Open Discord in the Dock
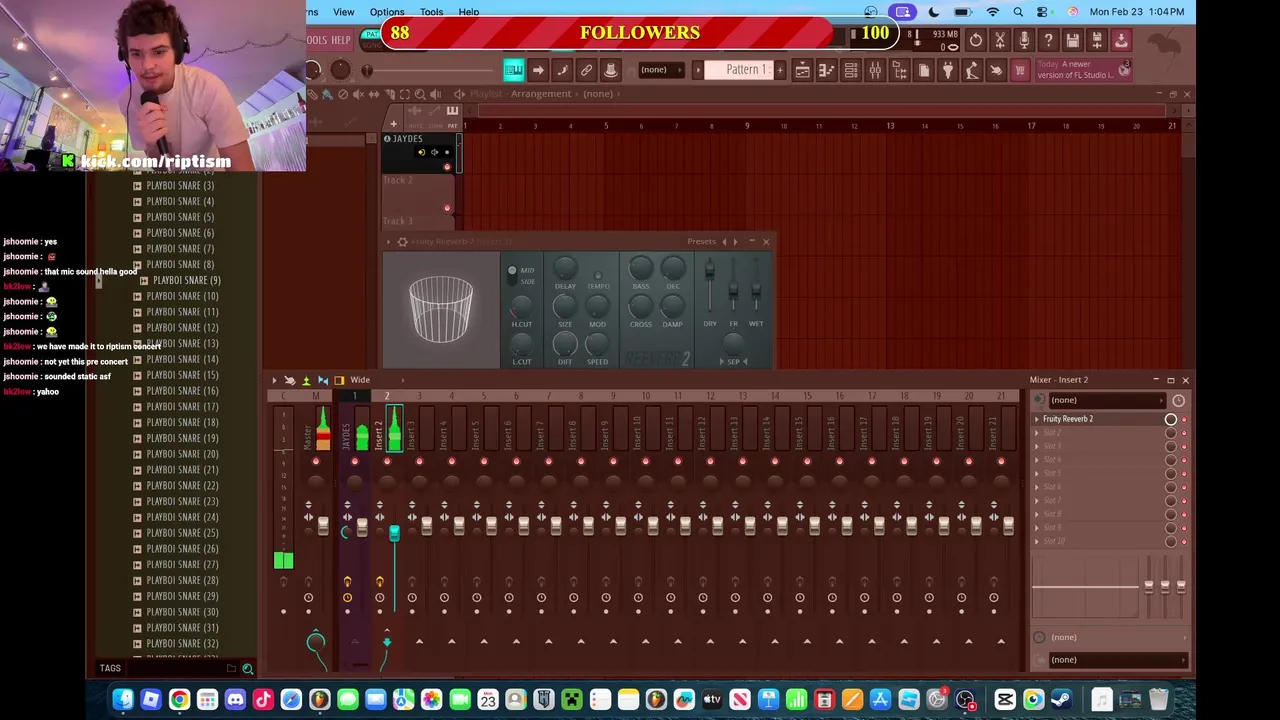 (x=235, y=700)
